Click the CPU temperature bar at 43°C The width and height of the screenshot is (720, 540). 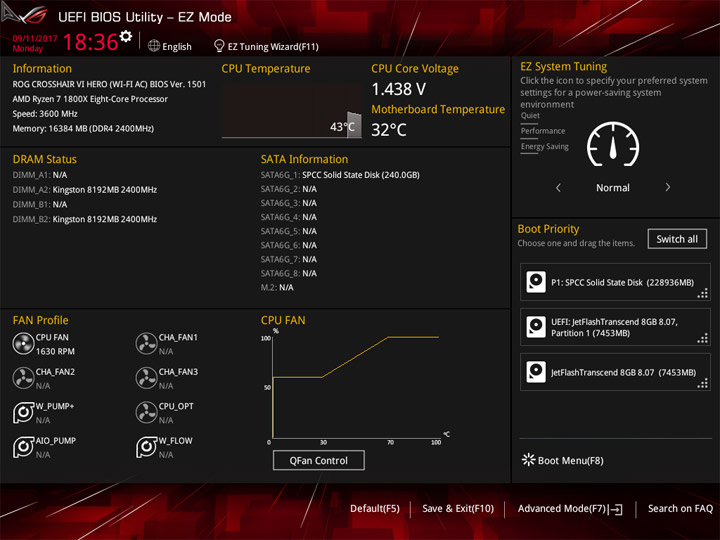pyautogui.click(x=354, y=124)
